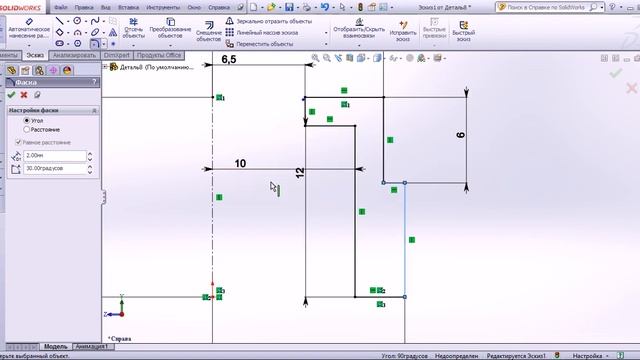
Task: Select the Line sketch tool
Action: point(60,21)
